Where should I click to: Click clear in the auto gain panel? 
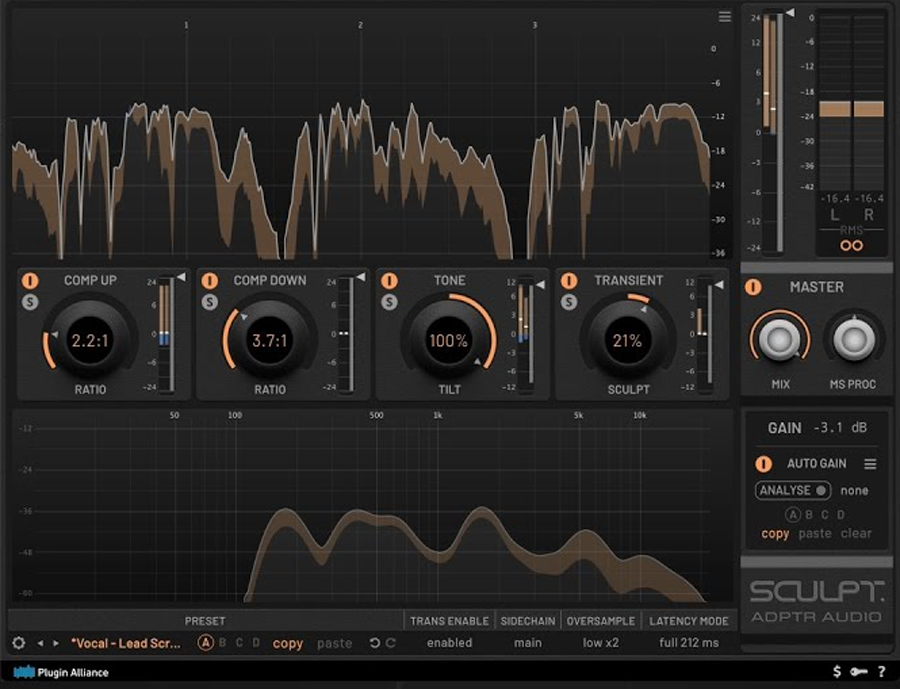[x=856, y=533]
